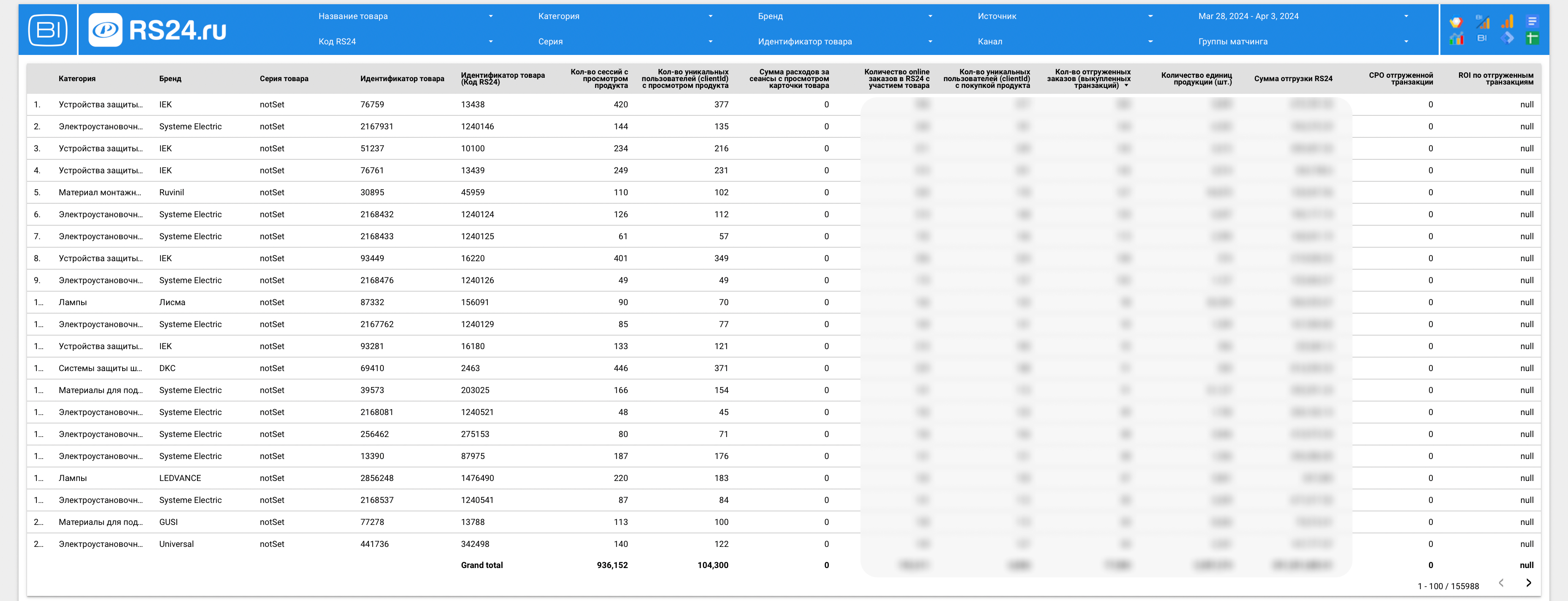Open the Название товара filter dropdown
The height and width of the screenshot is (601, 1568).
pos(405,16)
